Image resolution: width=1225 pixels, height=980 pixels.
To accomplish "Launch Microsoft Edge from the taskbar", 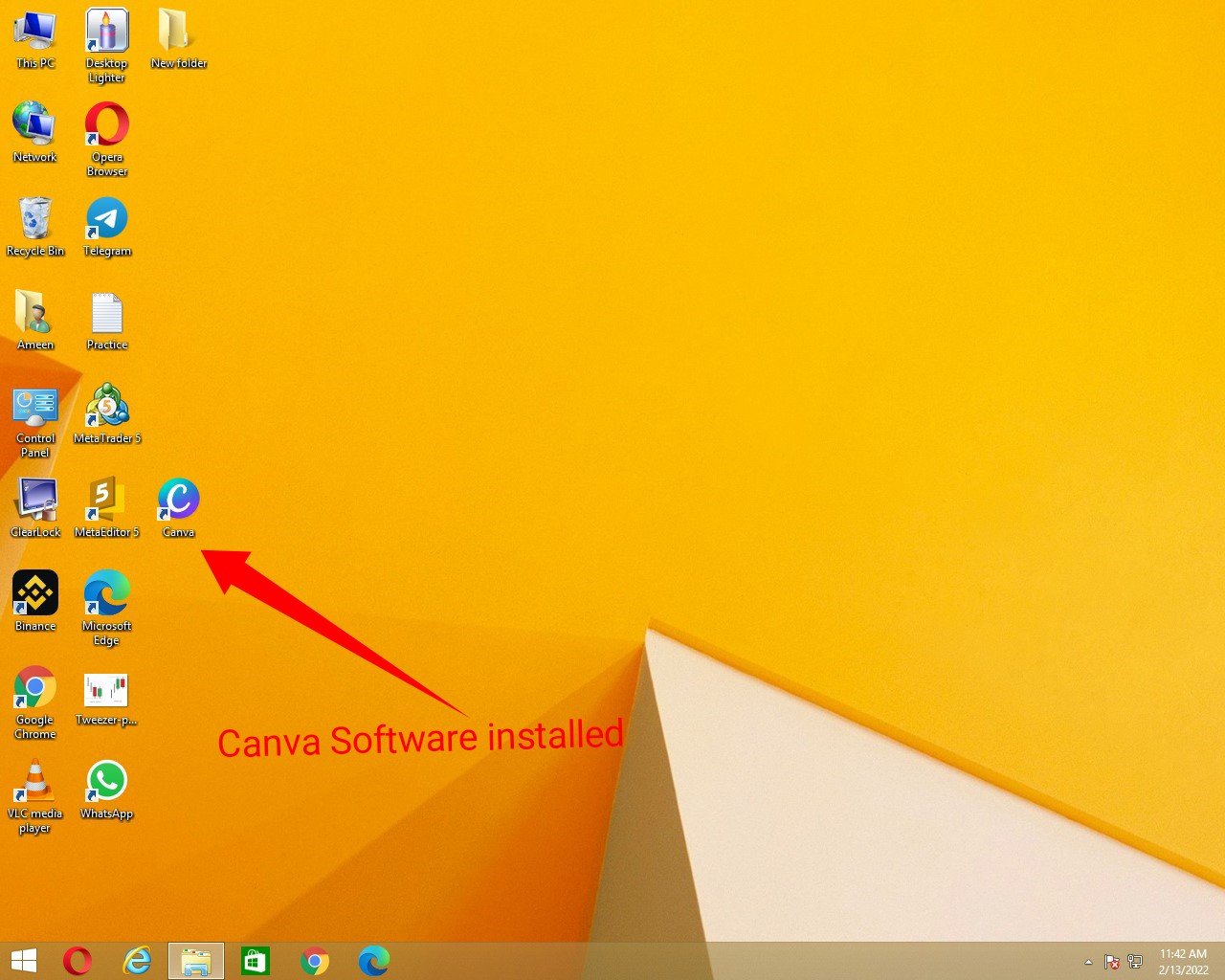I will [x=373, y=961].
